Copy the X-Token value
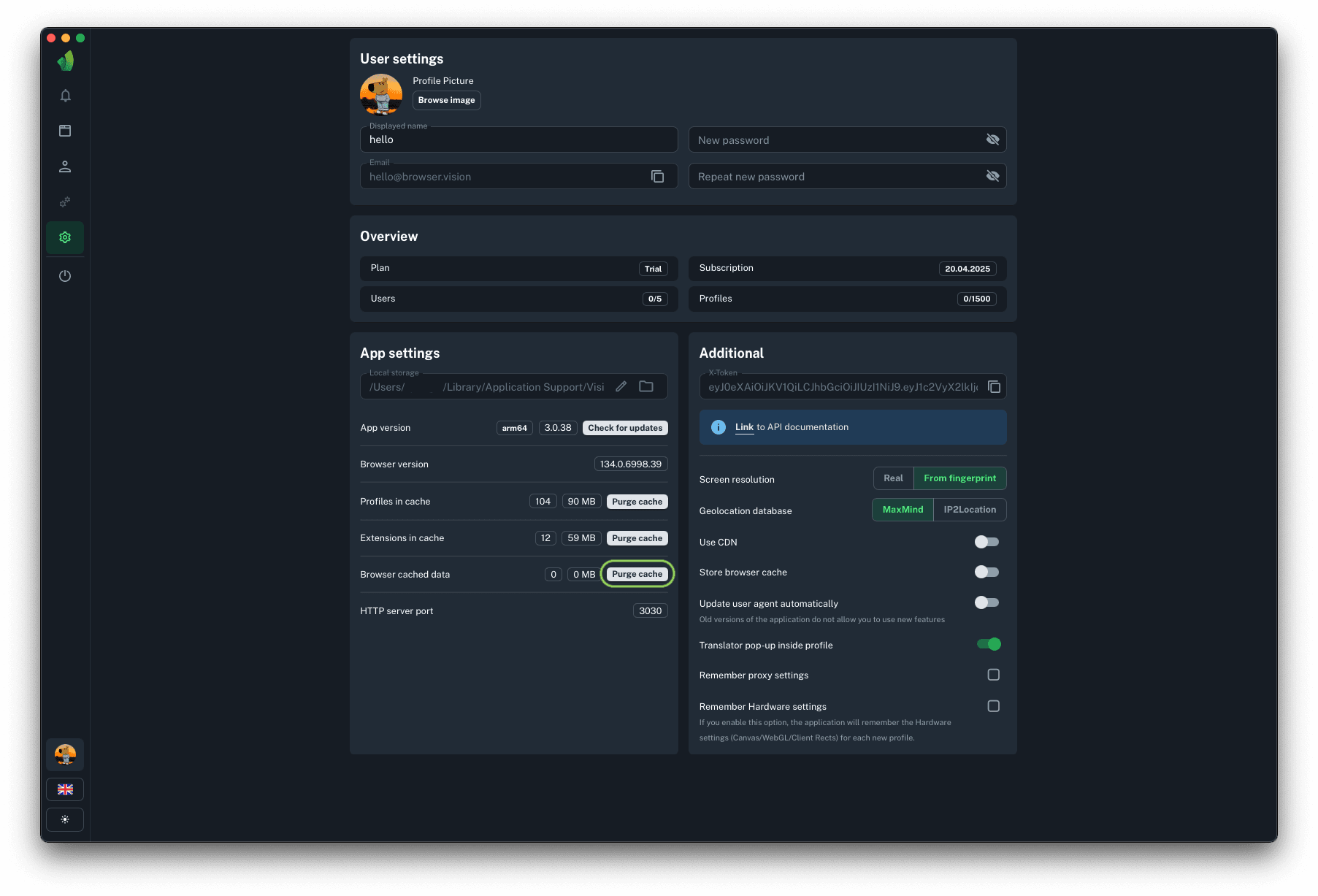The height and width of the screenshot is (896, 1318). click(994, 387)
